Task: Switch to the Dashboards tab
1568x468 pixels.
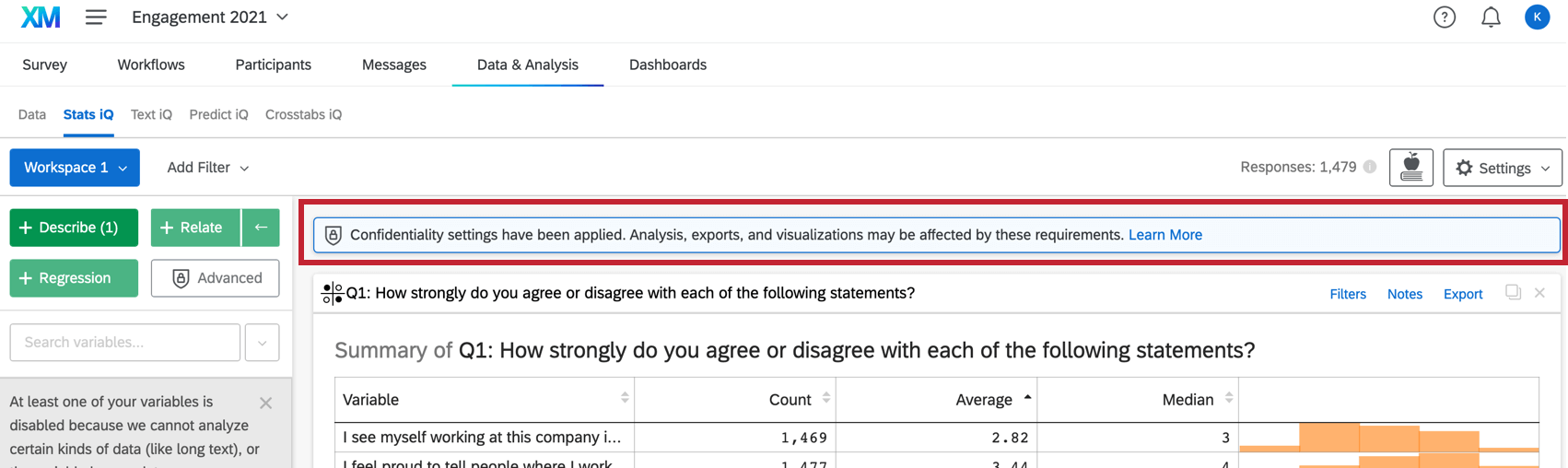Action: pos(668,64)
